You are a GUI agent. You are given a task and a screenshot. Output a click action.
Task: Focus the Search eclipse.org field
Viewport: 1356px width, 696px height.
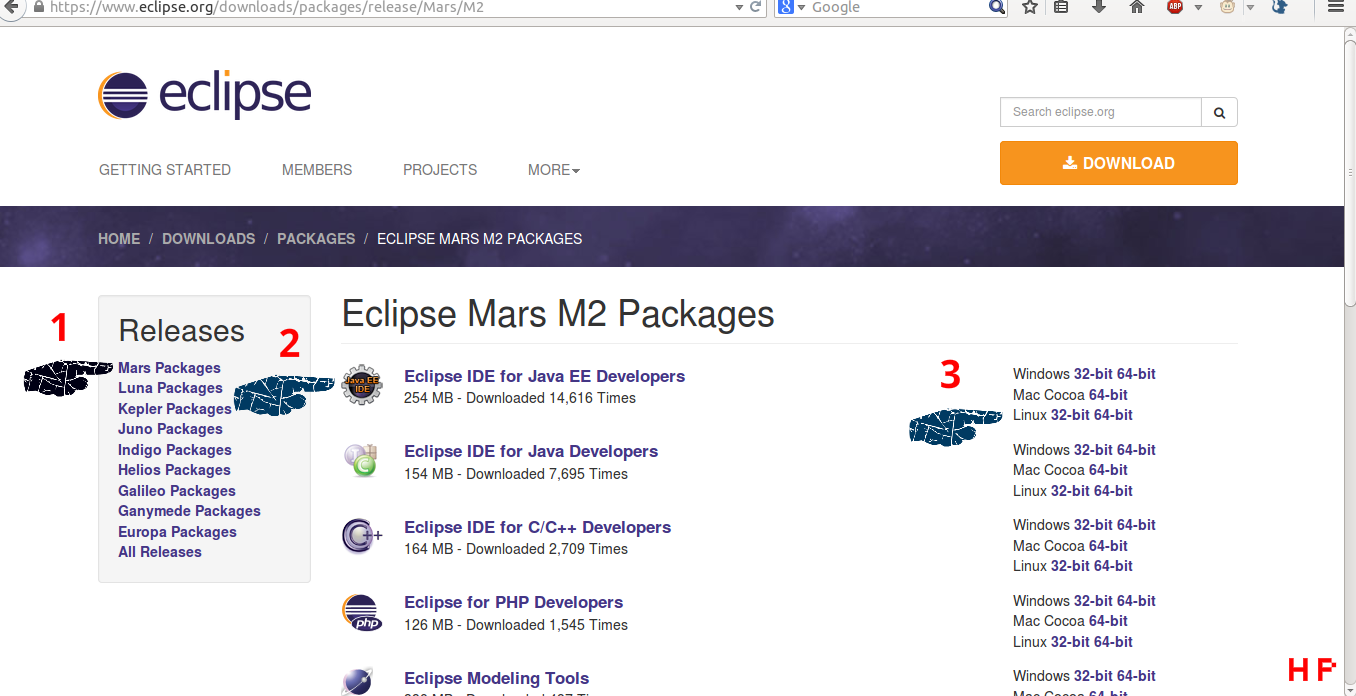pyautogui.click(x=1101, y=112)
